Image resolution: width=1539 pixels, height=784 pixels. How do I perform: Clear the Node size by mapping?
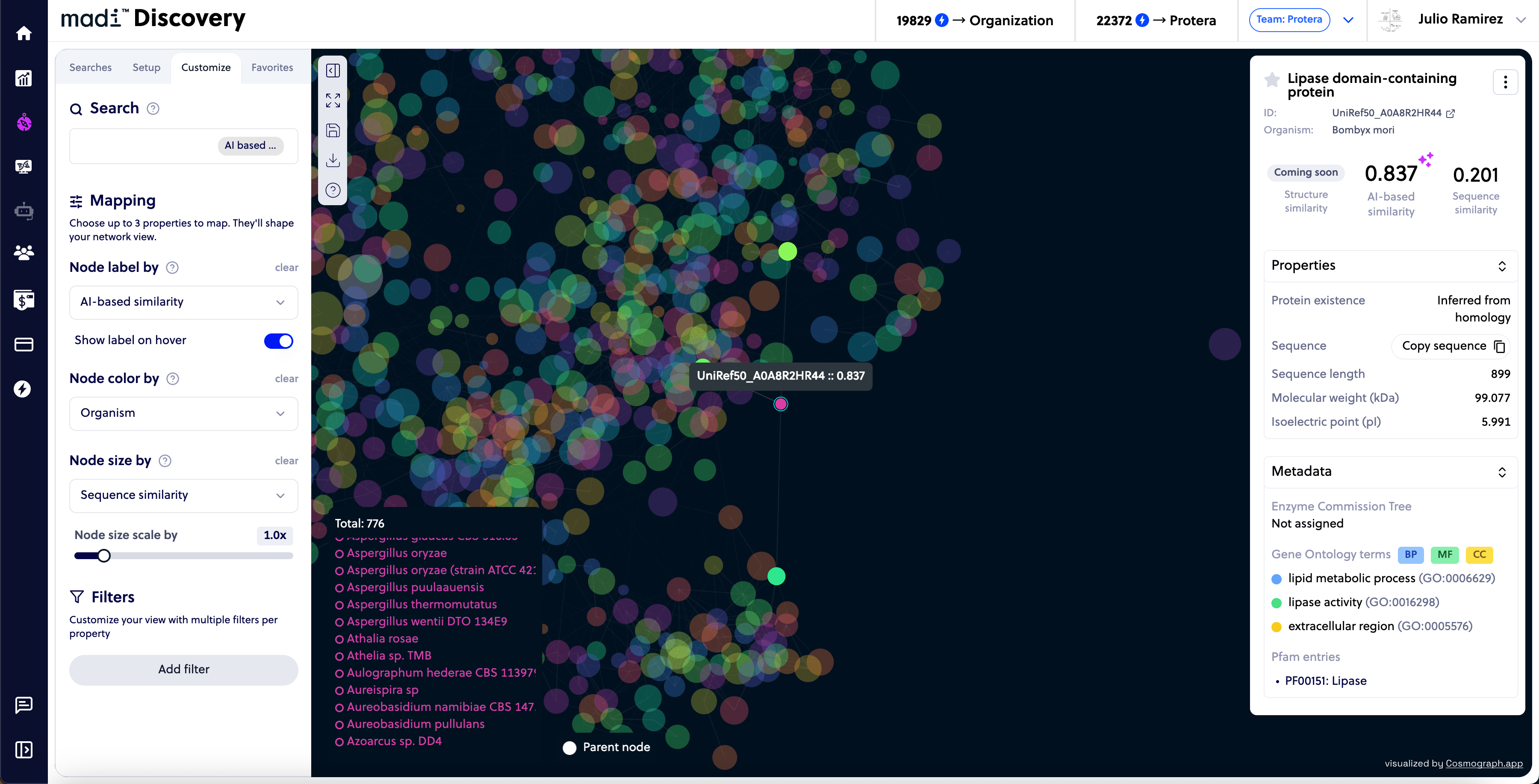tap(286, 461)
